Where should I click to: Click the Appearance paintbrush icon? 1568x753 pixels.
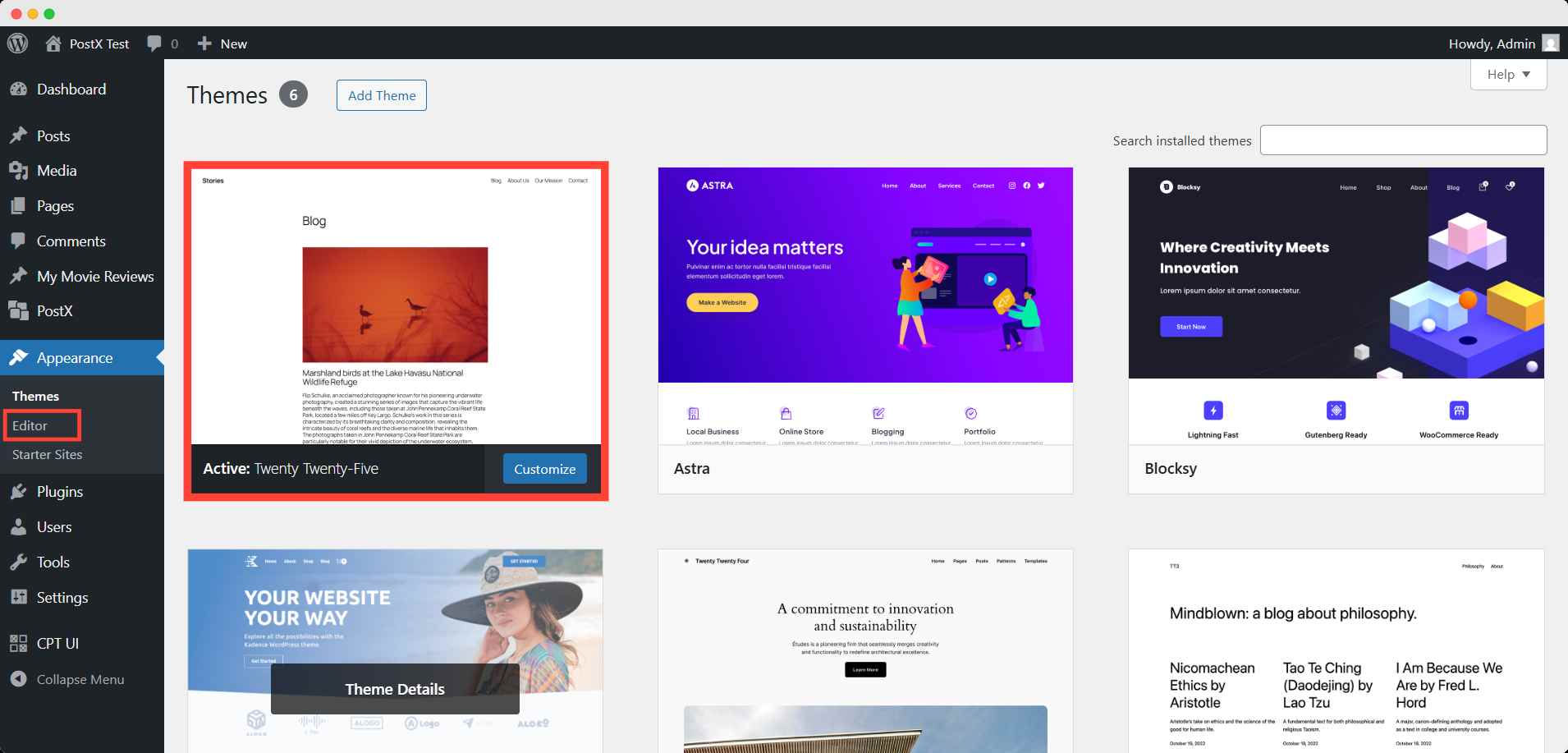[20, 357]
